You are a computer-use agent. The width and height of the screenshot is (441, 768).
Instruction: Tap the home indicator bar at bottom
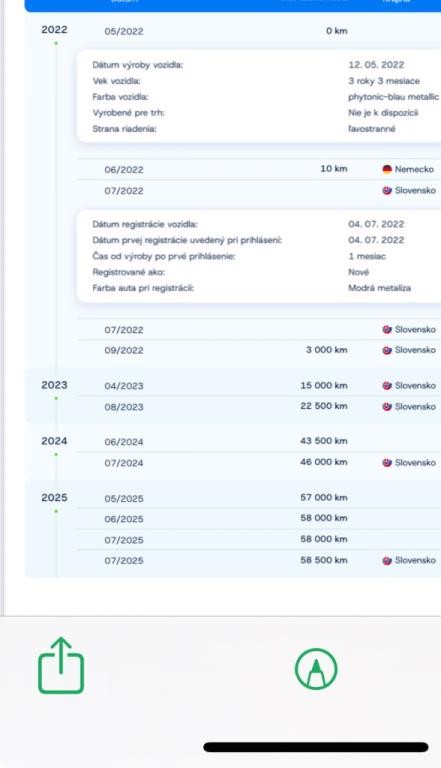[316, 747]
